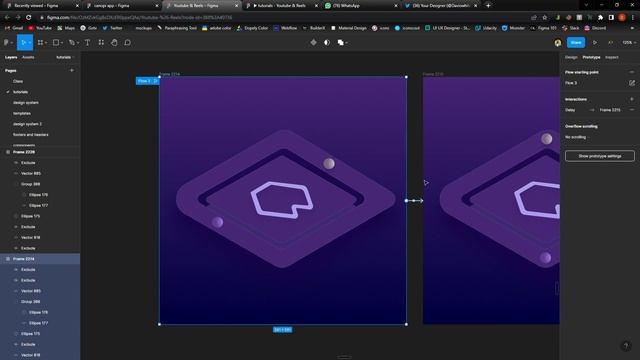
Task: Switch to the WhatsApp browser tab
Action: click(361, 6)
